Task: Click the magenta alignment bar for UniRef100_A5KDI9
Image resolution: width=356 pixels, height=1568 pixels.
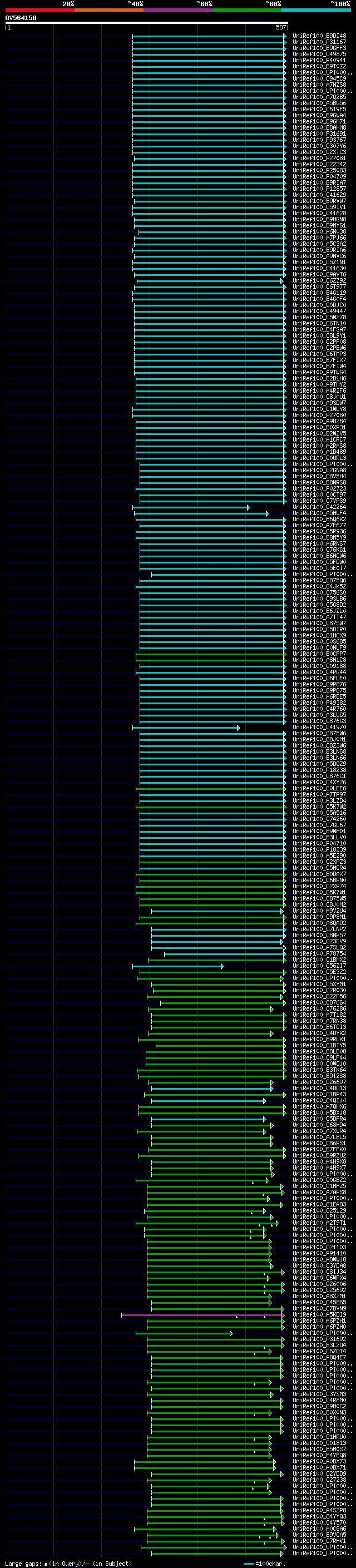Action: pyautogui.click(x=203, y=1315)
